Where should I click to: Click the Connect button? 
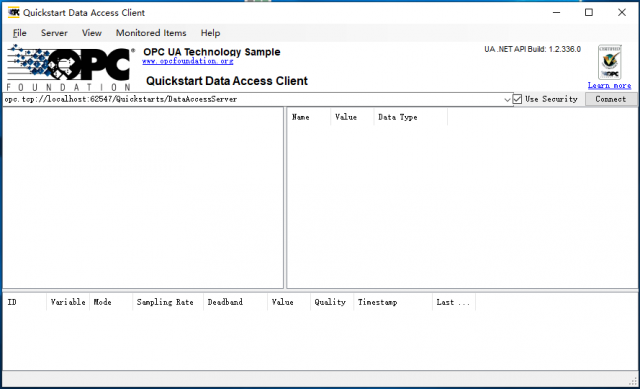[x=611, y=99]
